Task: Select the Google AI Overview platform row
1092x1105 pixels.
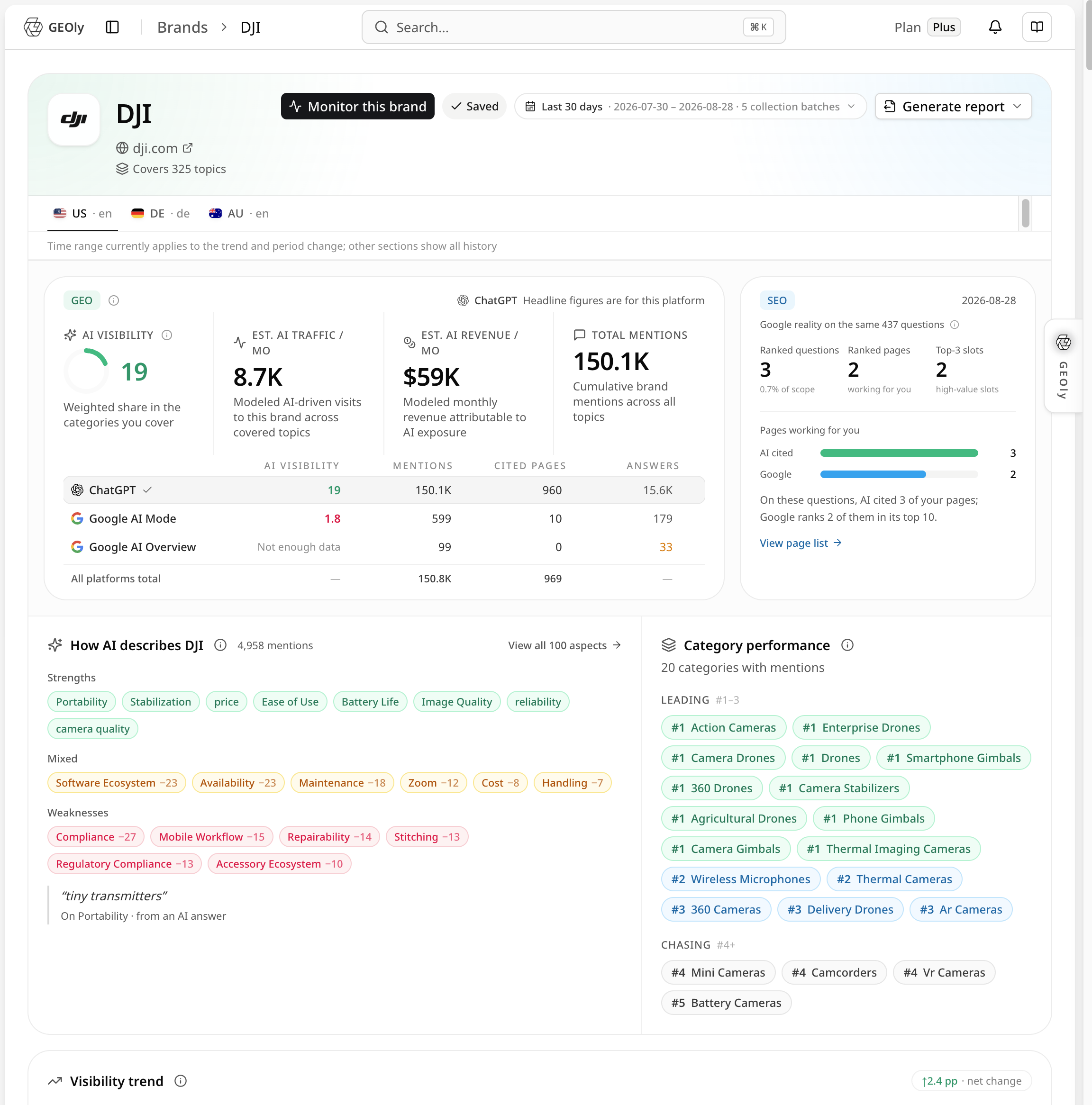Action: click(x=384, y=547)
